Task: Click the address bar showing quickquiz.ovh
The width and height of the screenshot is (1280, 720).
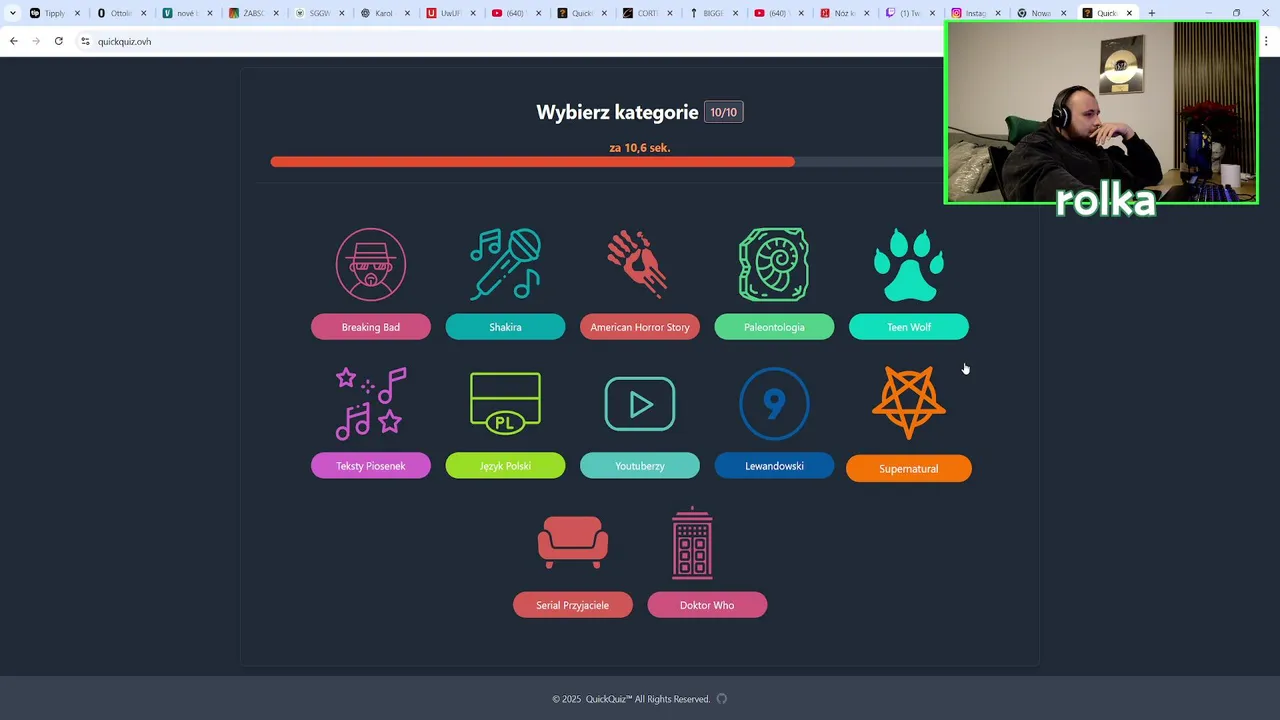Action: [510, 41]
